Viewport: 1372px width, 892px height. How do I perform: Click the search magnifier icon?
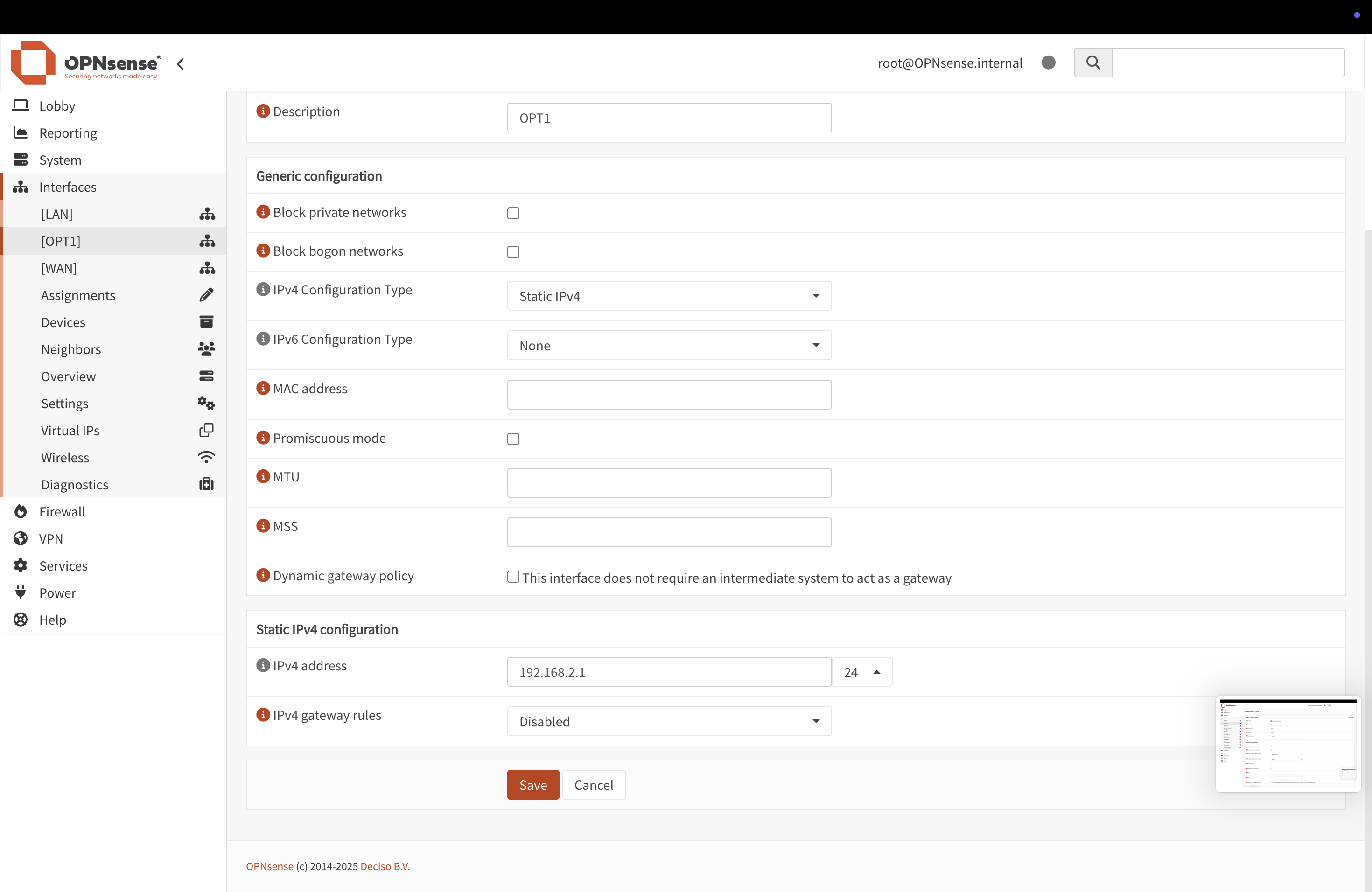tap(1092, 62)
